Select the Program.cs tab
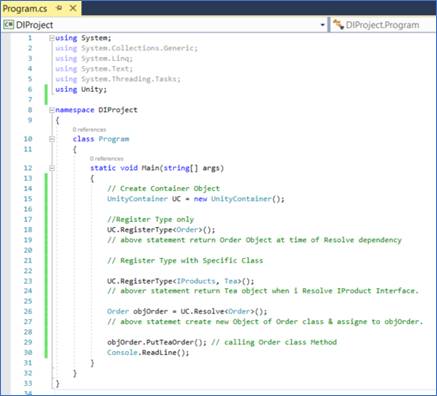This screenshot has height=396, width=437. coord(25,8)
